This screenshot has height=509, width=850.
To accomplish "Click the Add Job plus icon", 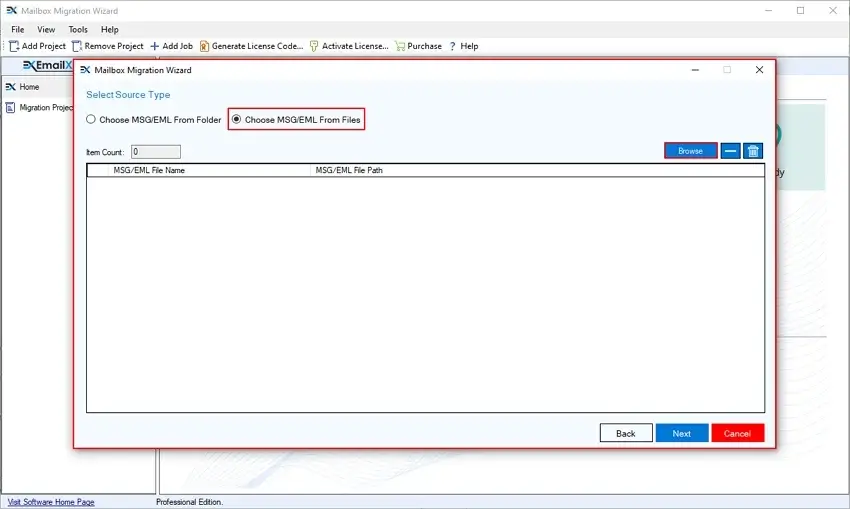I will [154, 46].
